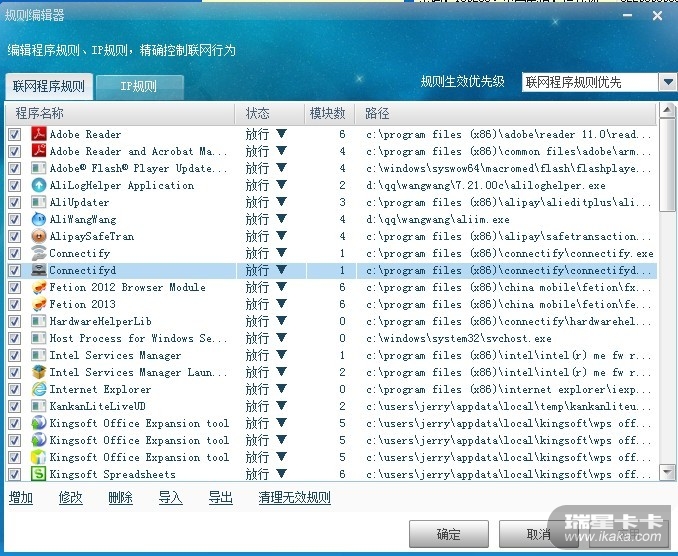Select the d:\qq\wangwang\aliim.exe path
Viewport: 678px width, 556px height.
click(x=438, y=220)
